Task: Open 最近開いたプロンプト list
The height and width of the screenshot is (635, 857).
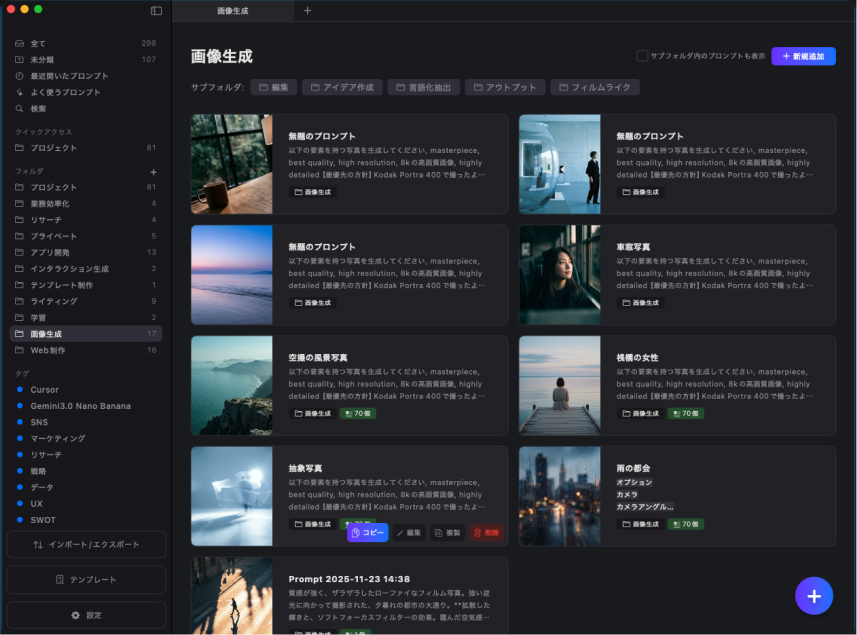Action: pyautogui.click(x=86, y=76)
